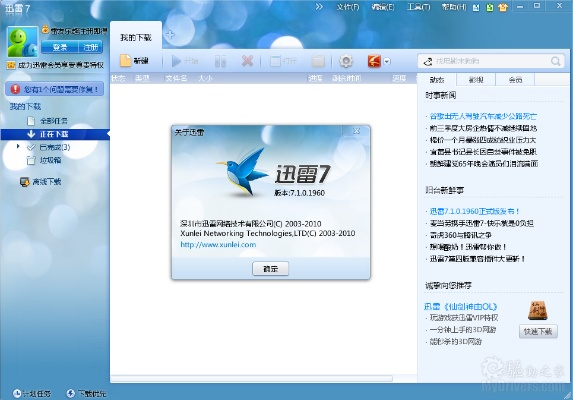Expand the double-chevron overflow in title bar

coord(319,7)
